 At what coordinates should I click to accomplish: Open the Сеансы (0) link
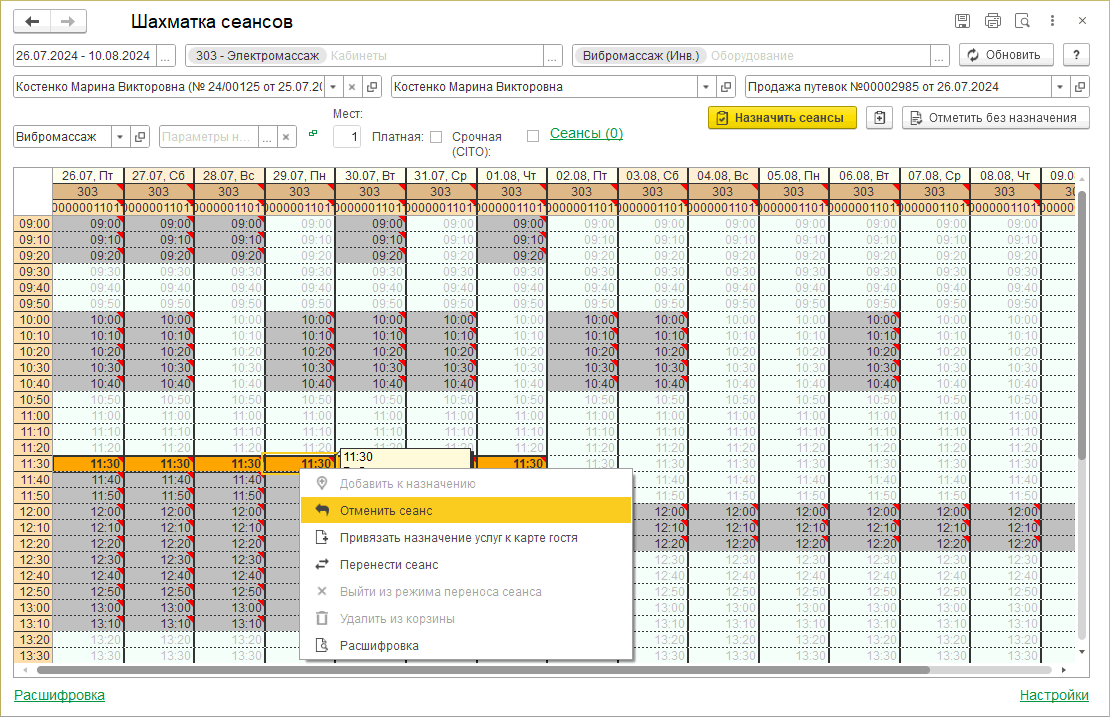[586, 133]
